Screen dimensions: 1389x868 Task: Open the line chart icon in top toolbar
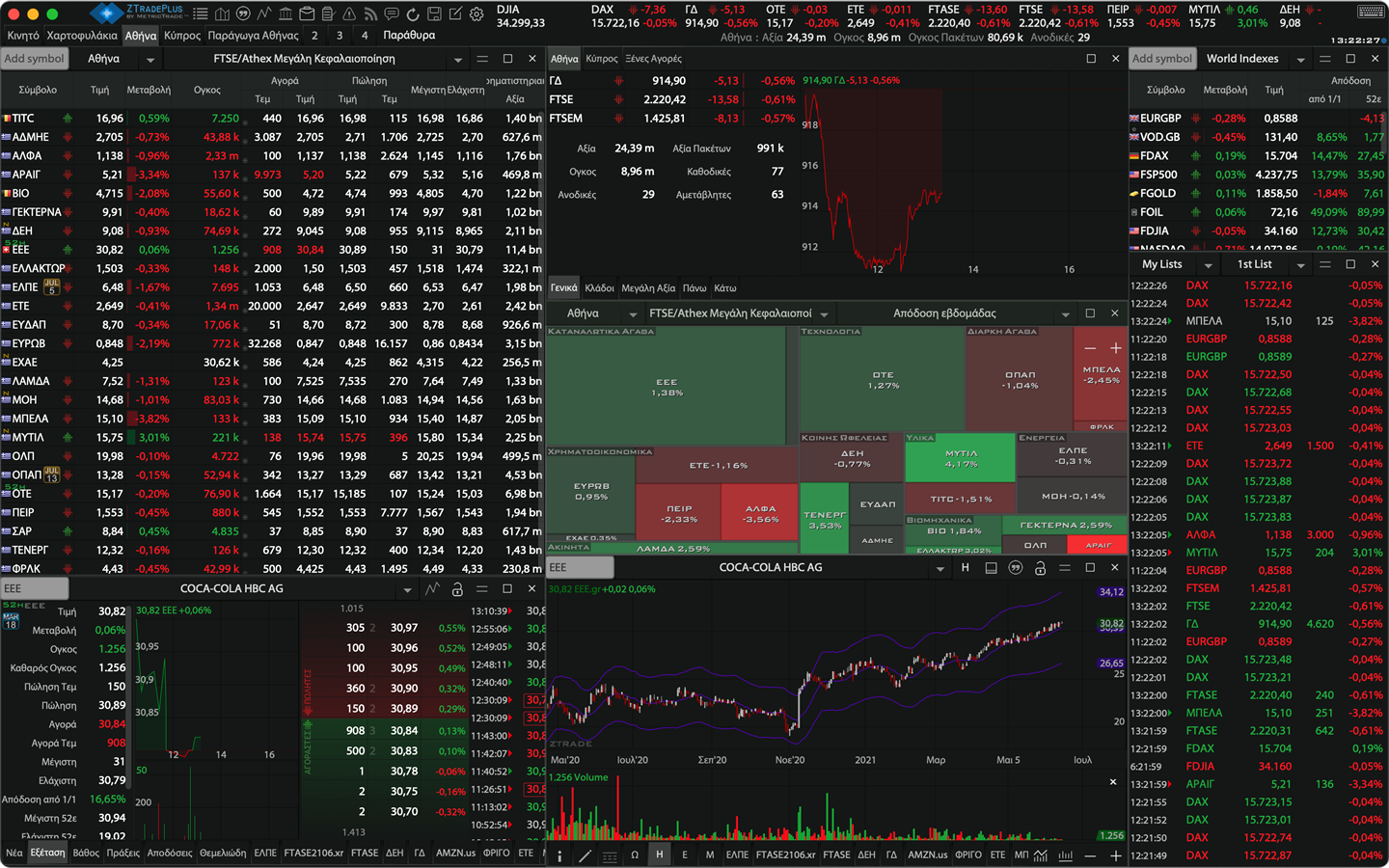(x=264, y=14)
